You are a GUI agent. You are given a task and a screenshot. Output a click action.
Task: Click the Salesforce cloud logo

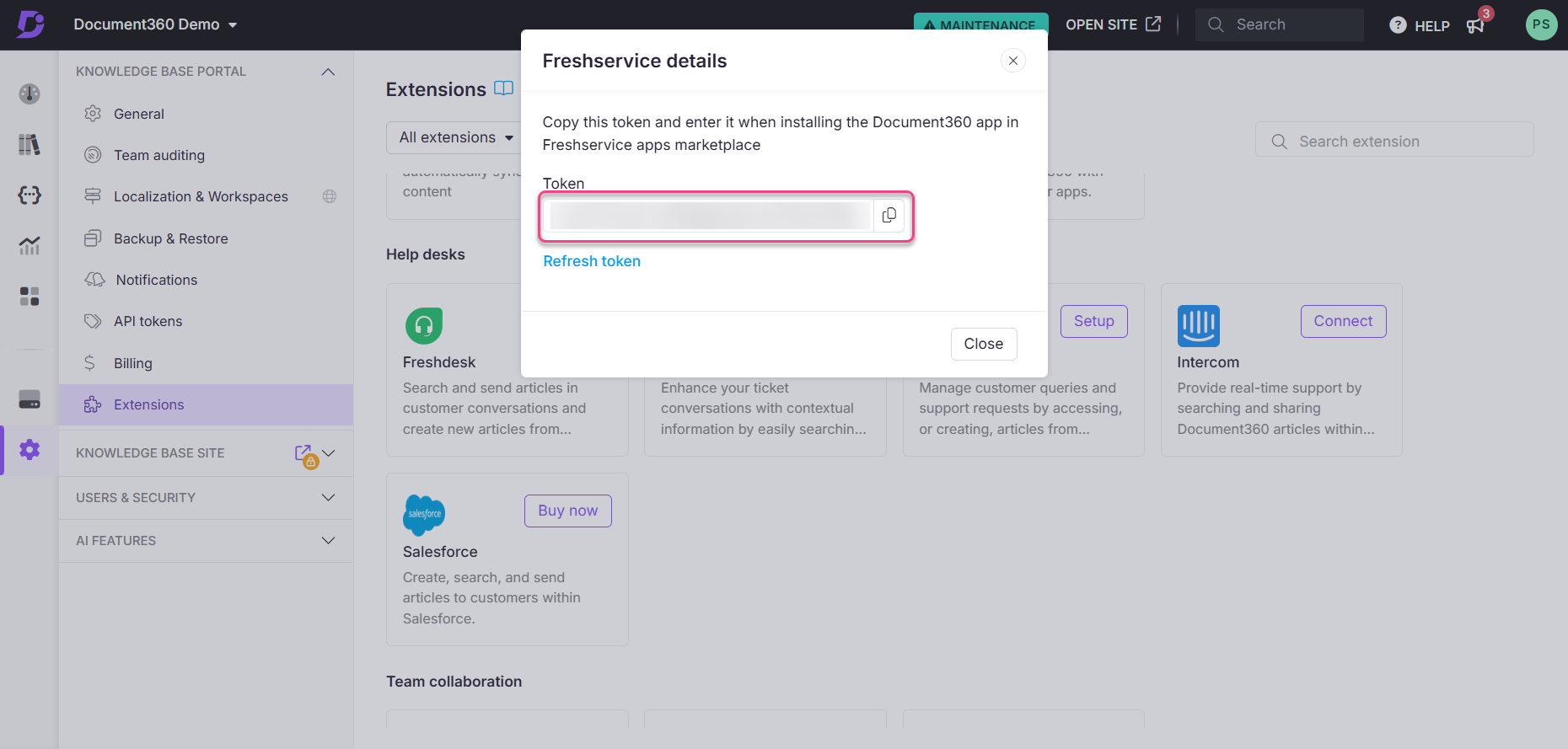pos(424,515)
